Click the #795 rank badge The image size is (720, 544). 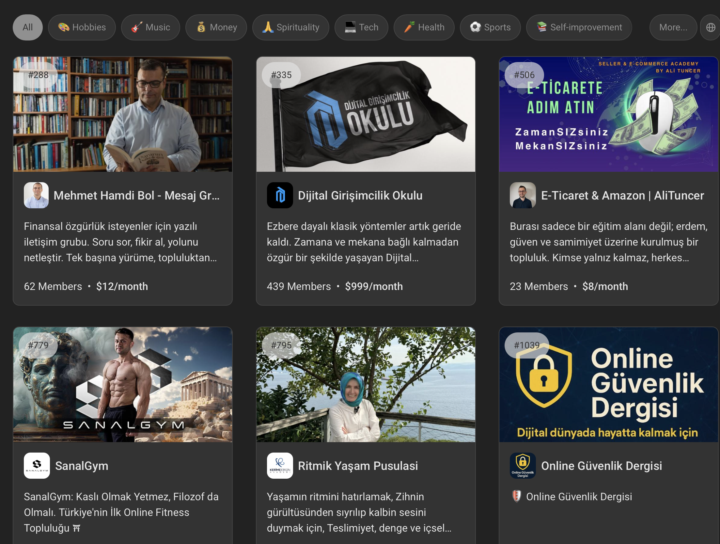(x=281, y=345)
